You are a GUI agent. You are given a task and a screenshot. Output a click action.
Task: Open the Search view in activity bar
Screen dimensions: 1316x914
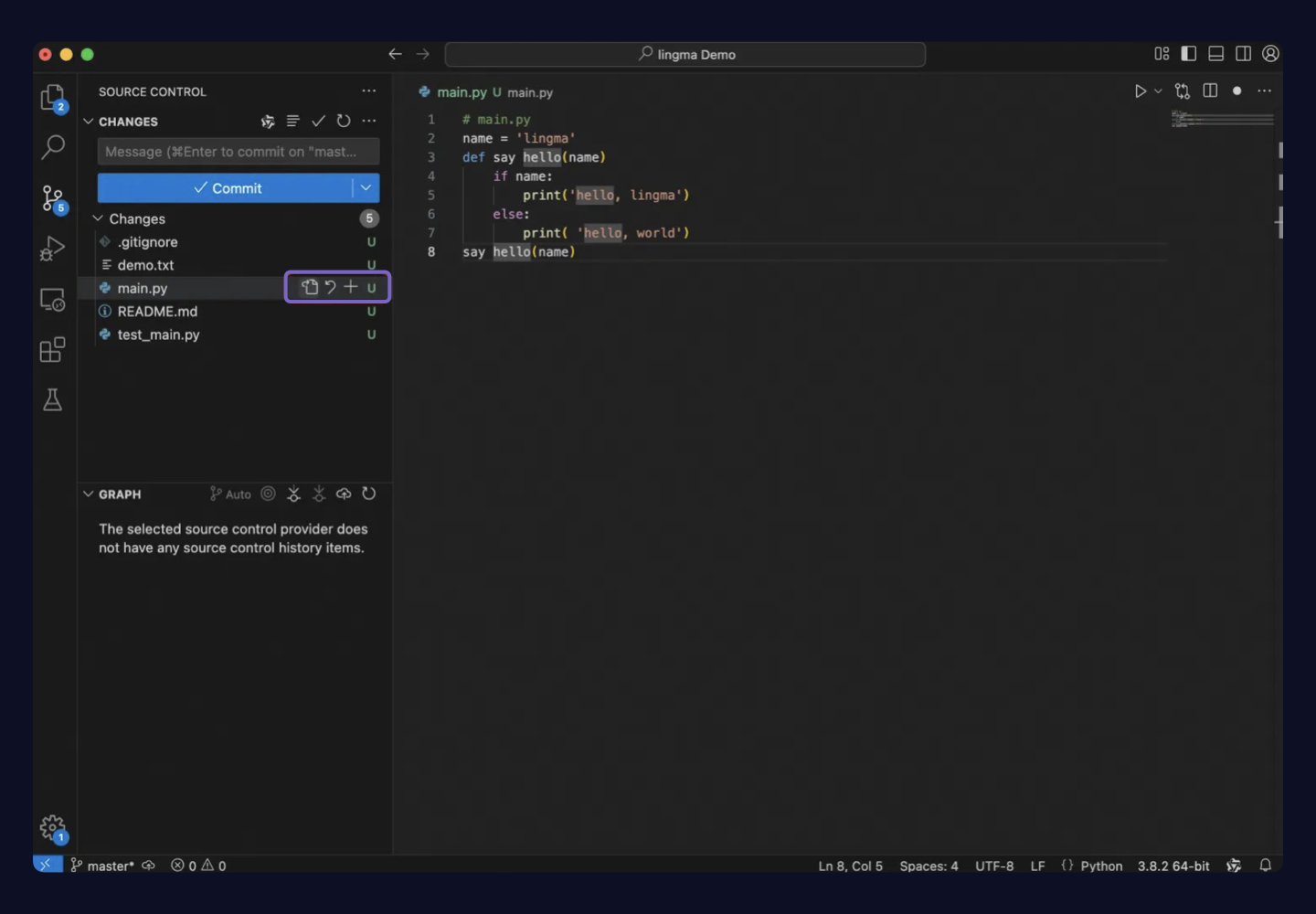[52, 146]
